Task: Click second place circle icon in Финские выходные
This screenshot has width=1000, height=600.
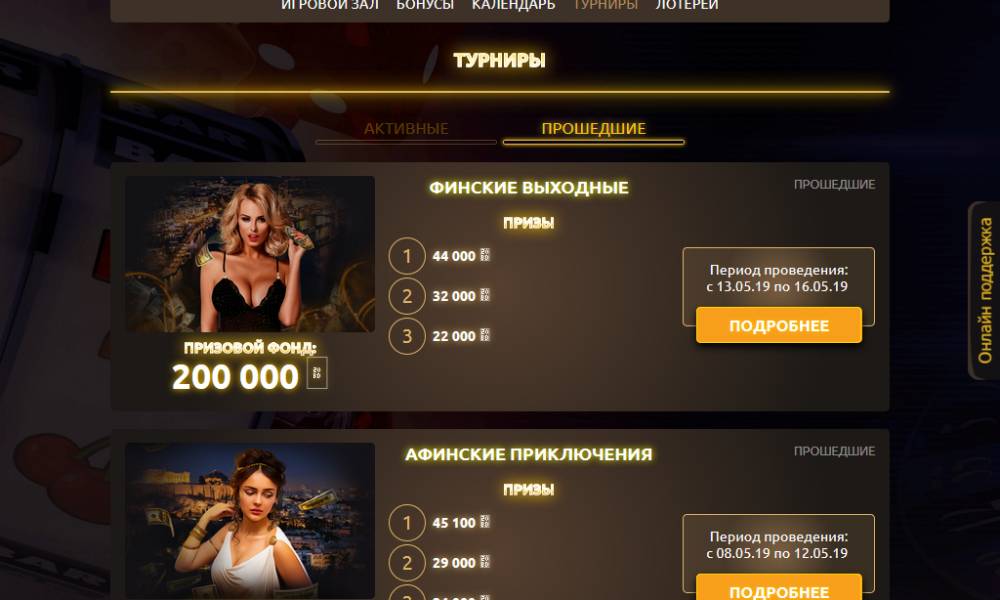Action: click(x=407, y=296)
